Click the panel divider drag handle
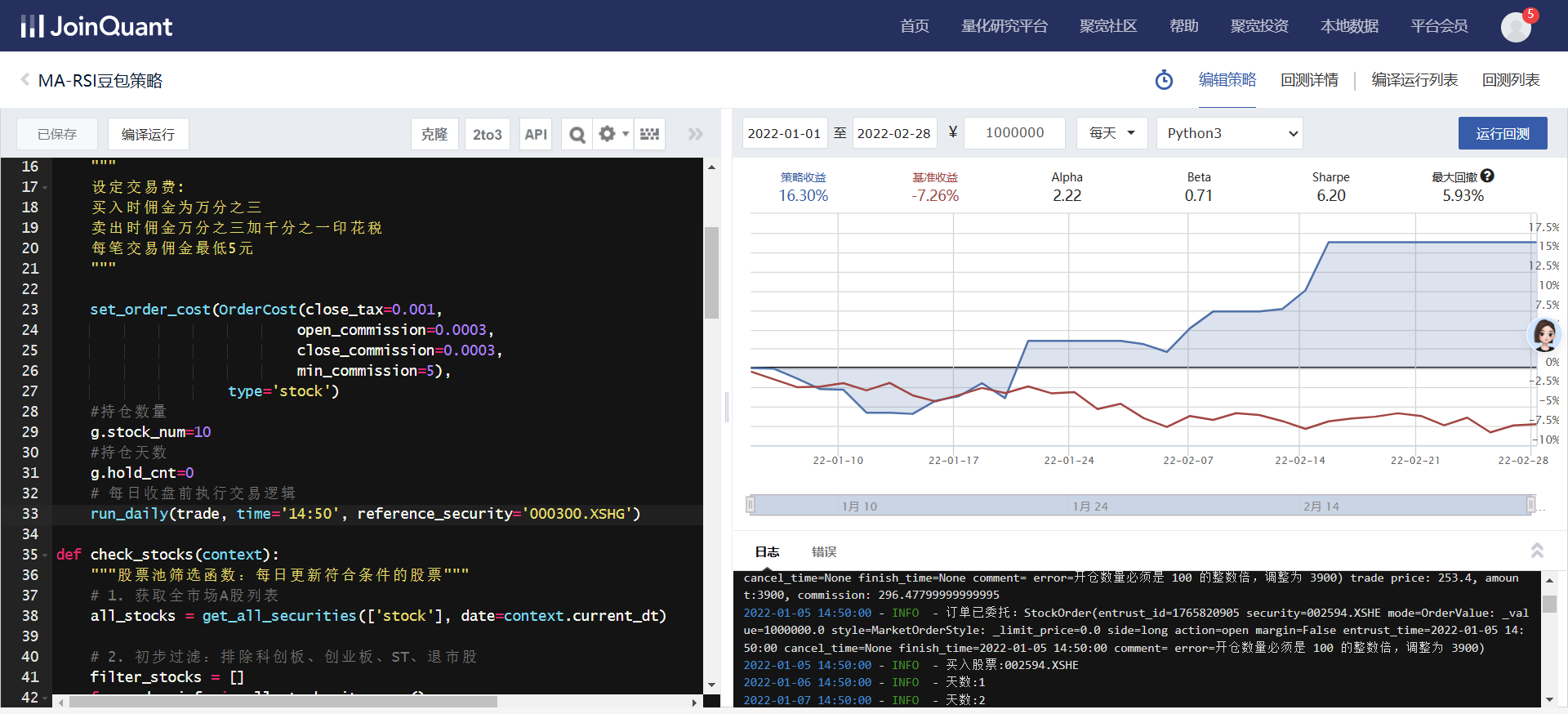This screenshot has height=714, width=1568. tap(726, 407)
